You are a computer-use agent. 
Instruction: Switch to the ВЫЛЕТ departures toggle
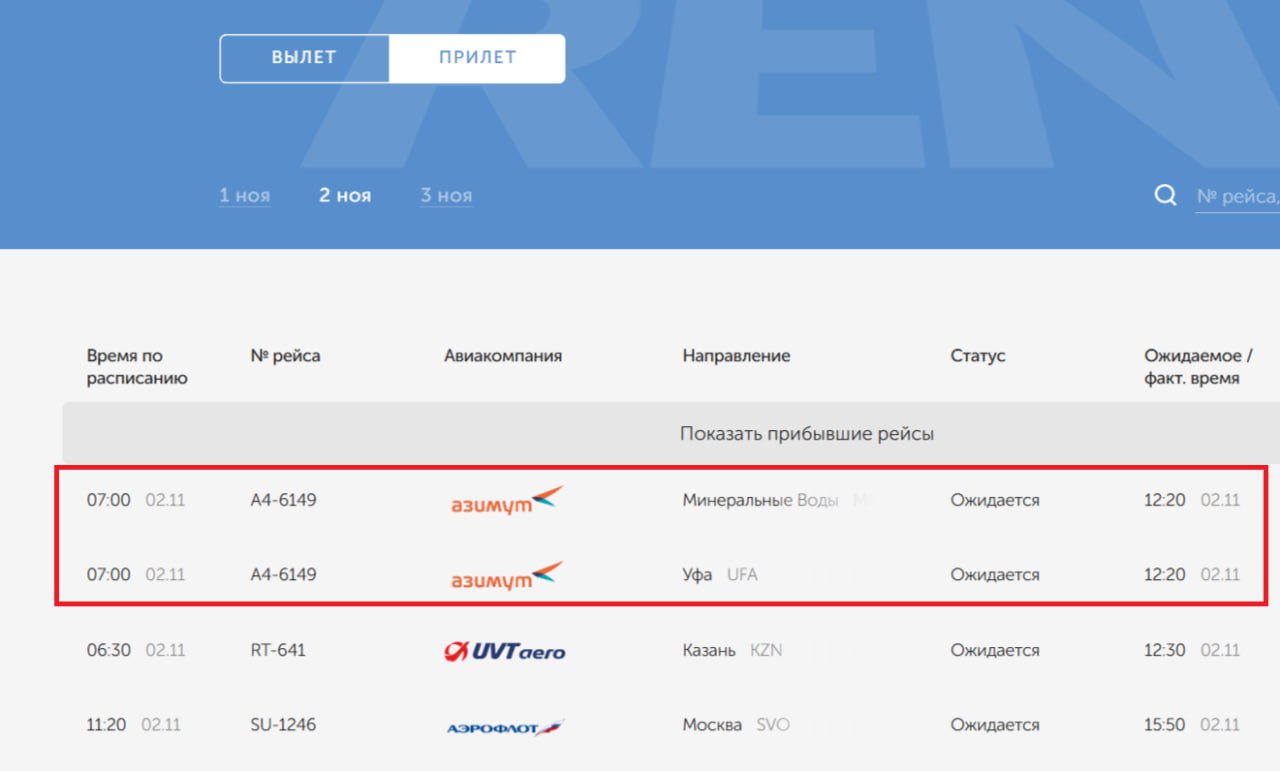[304, 58]
